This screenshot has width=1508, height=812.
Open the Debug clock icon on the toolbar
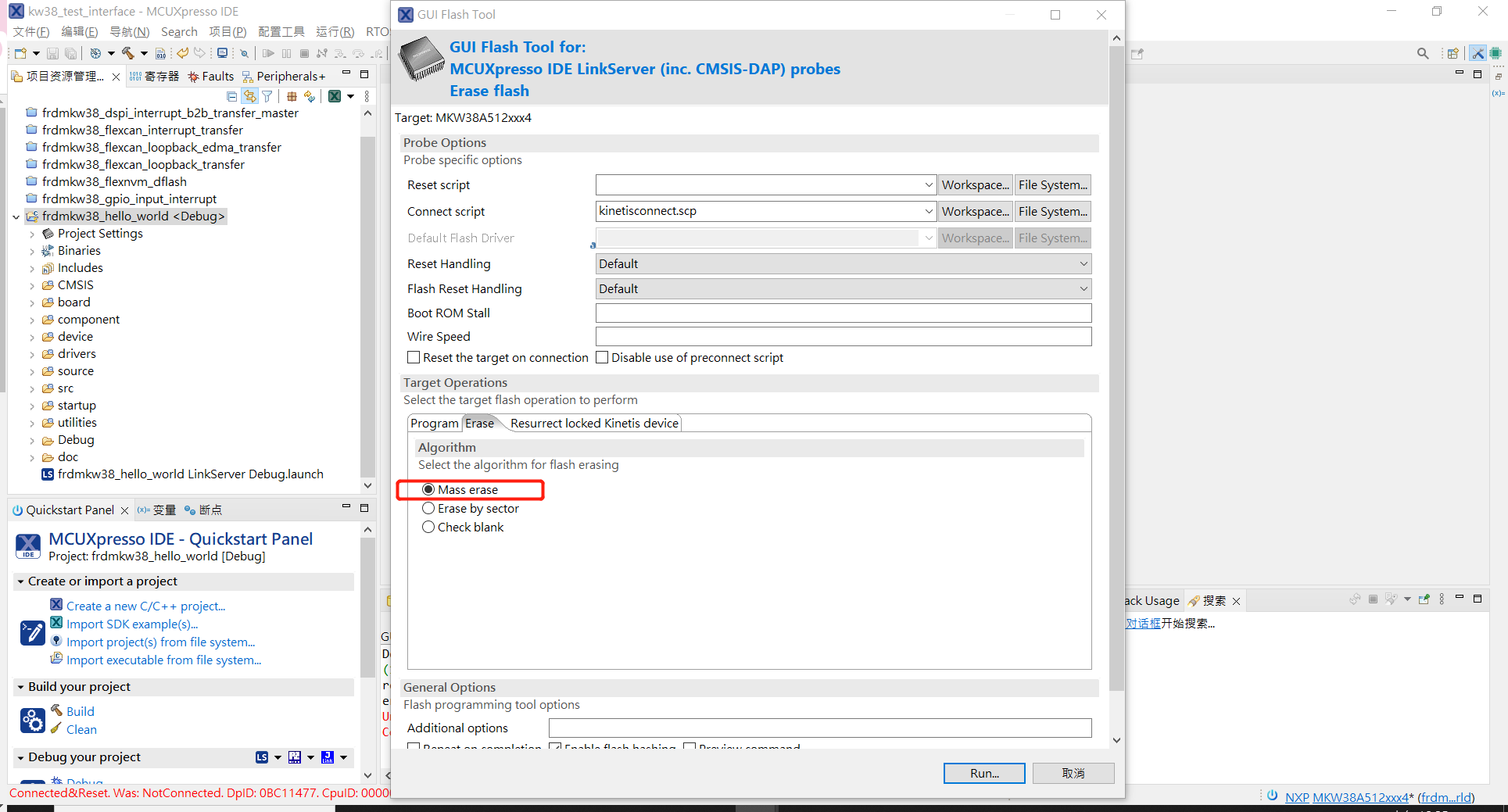(x=95, y=53)
